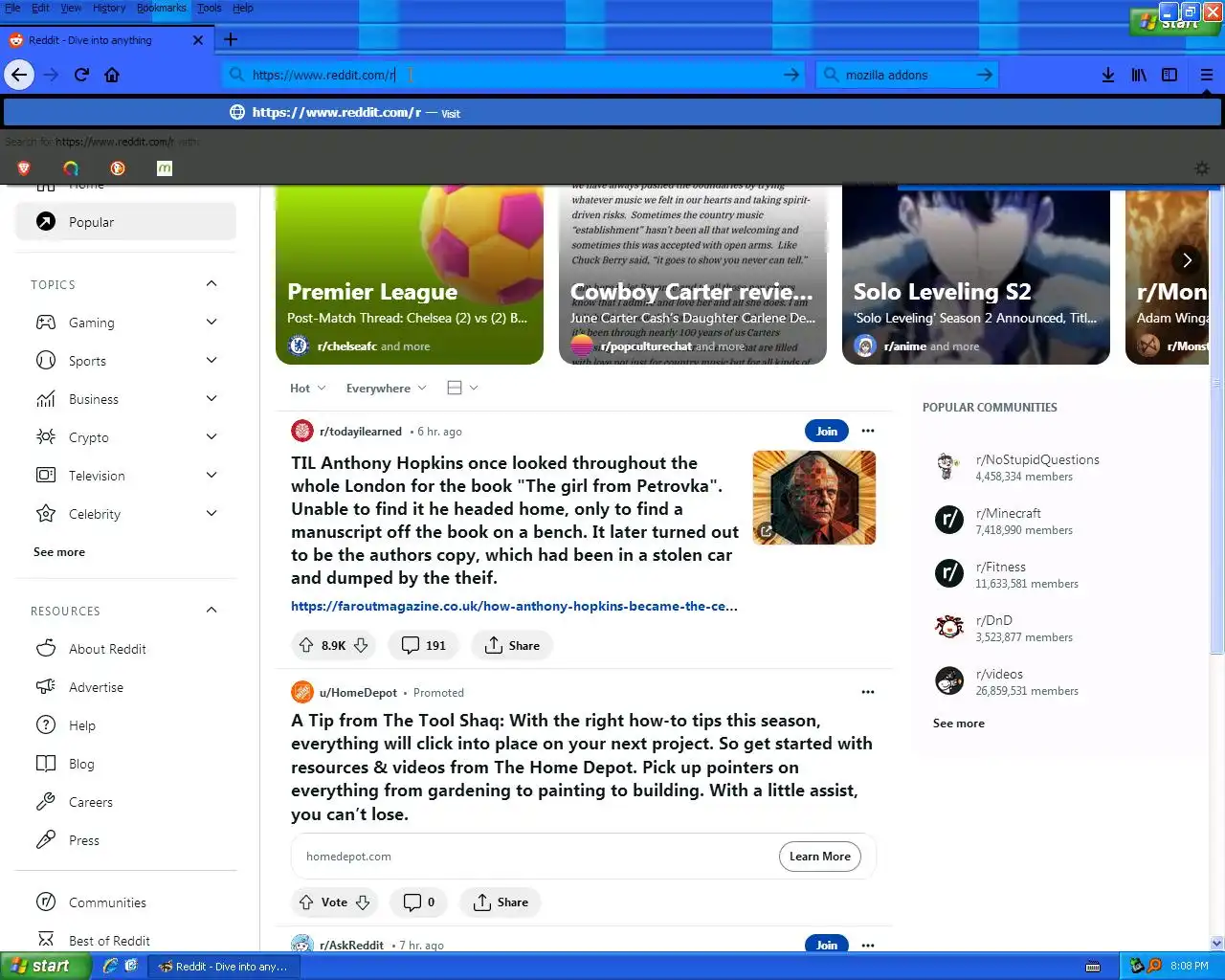Expand the Business topic
The width and height of the screenshot is (1225, 980).
[x=212, y=399]
